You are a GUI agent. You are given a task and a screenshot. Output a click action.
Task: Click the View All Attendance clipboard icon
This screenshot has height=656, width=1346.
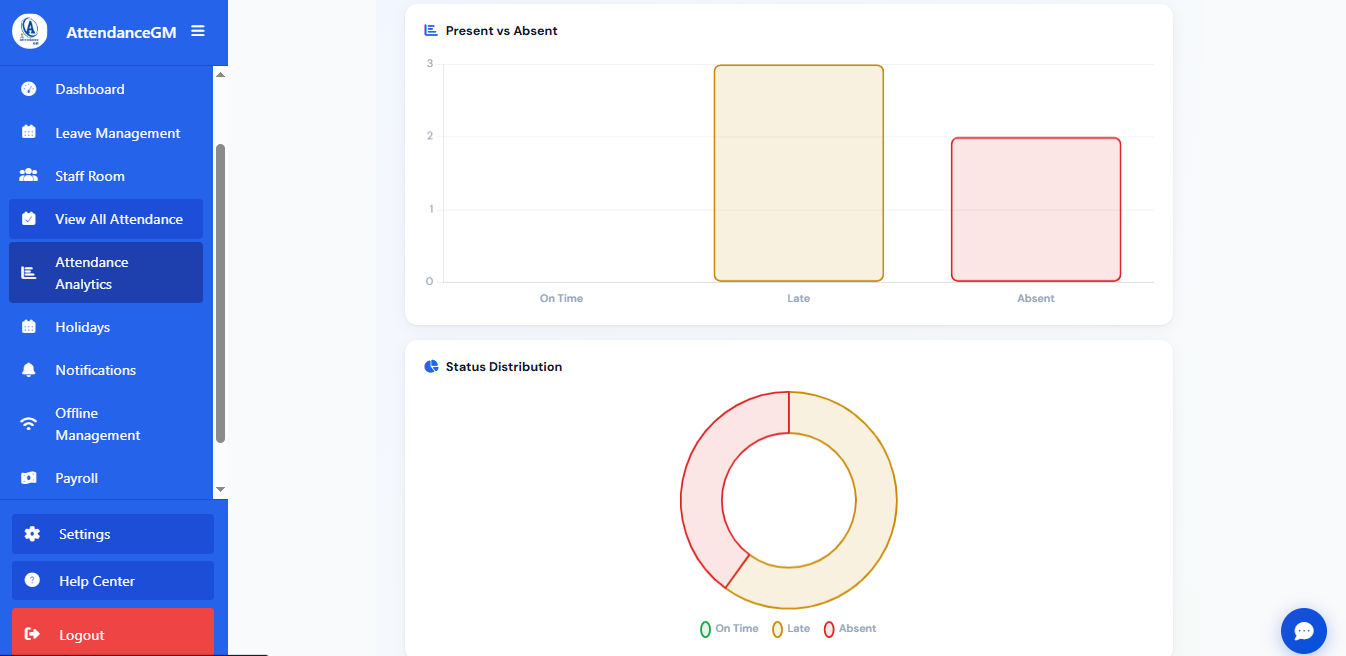29,218
